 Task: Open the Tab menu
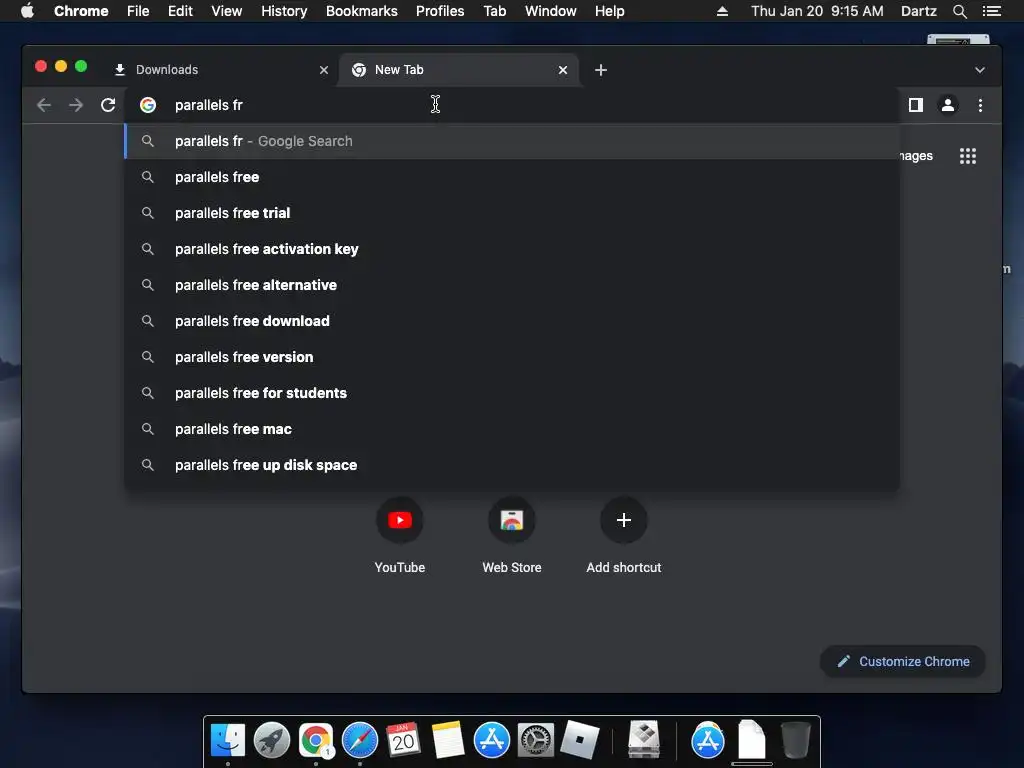(x=494, y=11)
